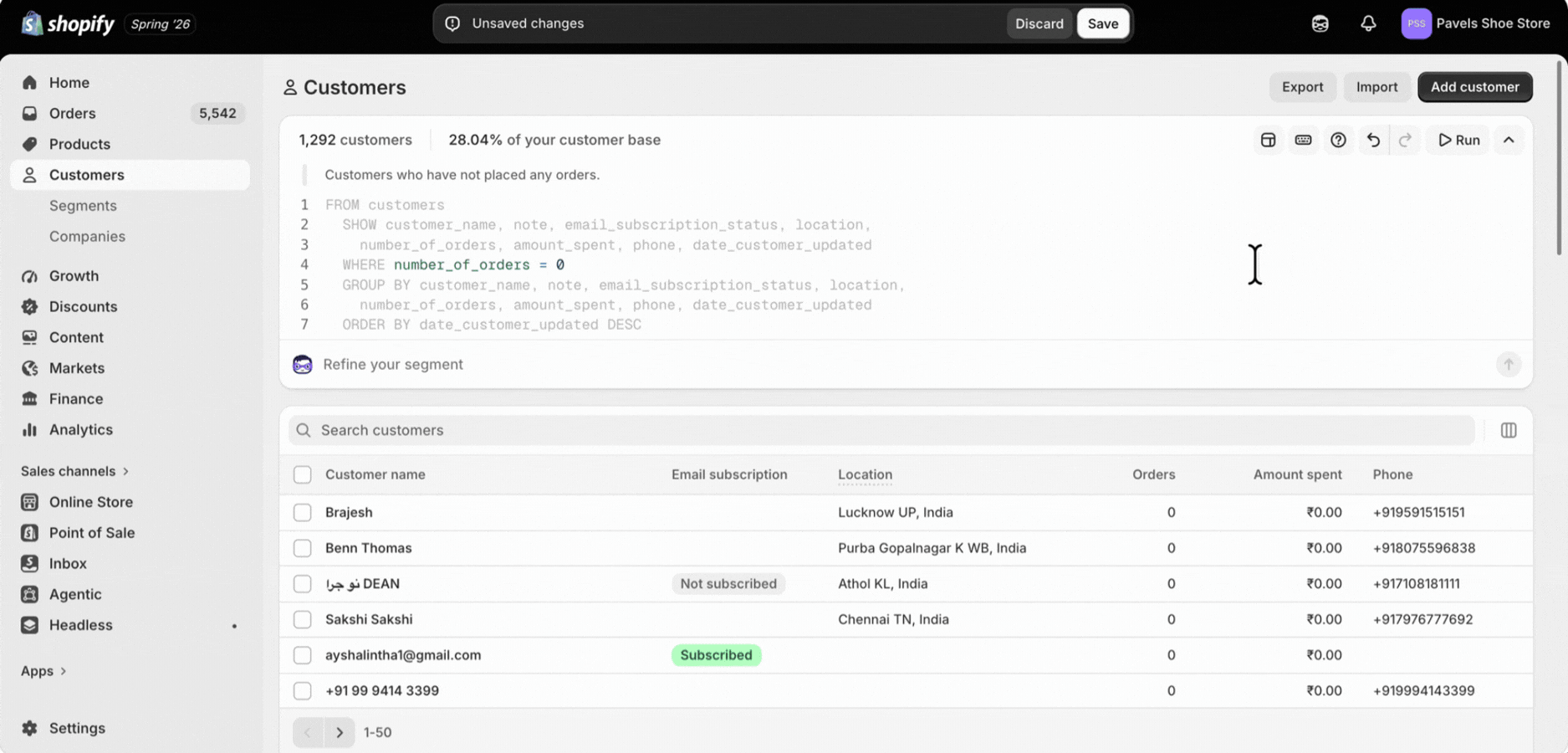Click the Discounts icon in sidebar
The height and width of the screenshot is (753, 1568).
[29, 306]
